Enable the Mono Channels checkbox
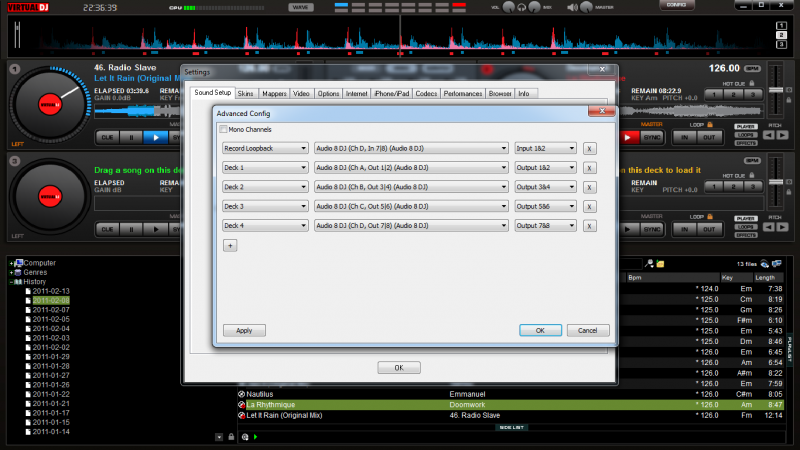This screenshot has width=800, height=450. [224, 129]
